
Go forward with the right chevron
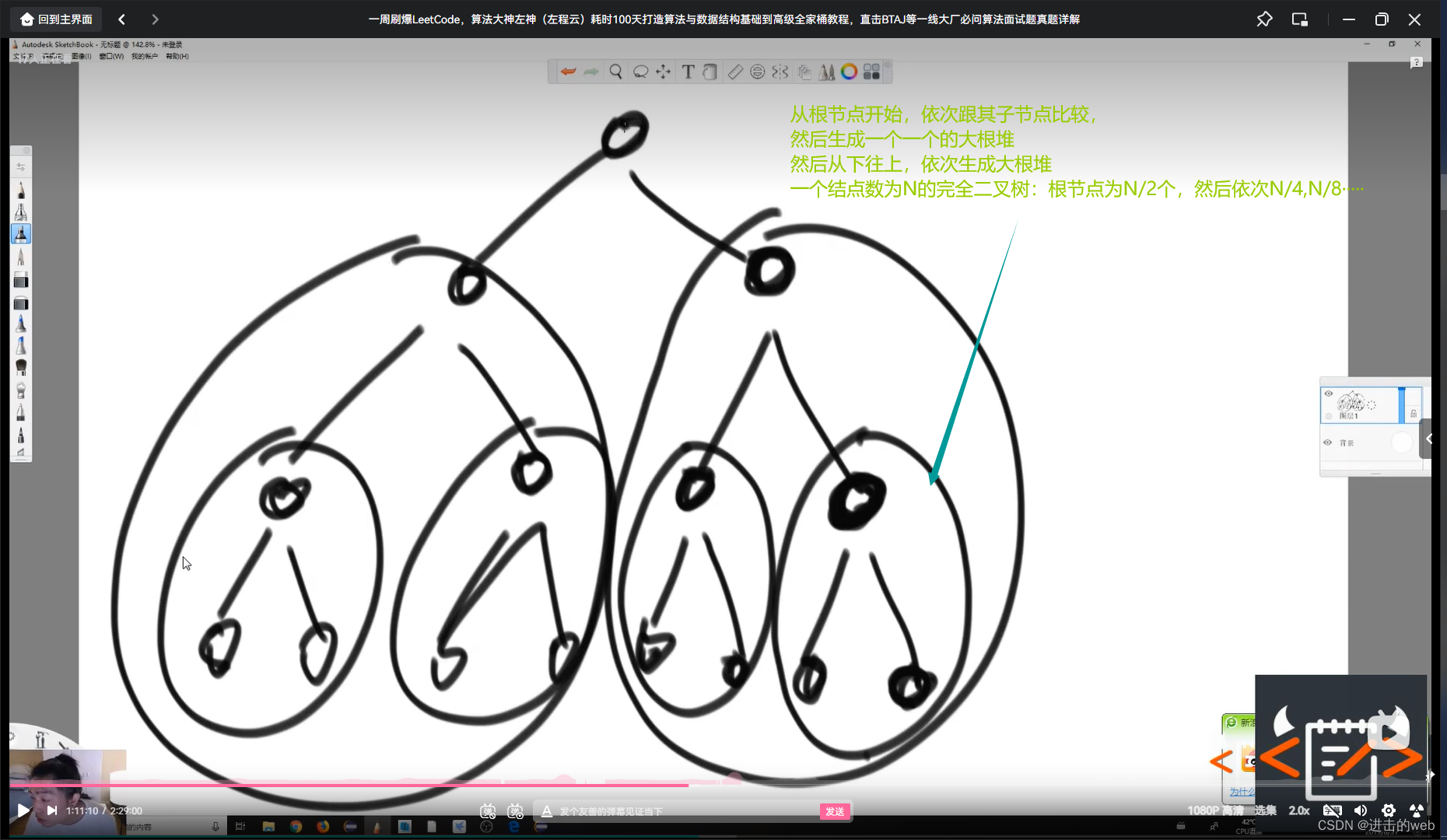pos(155,19)
